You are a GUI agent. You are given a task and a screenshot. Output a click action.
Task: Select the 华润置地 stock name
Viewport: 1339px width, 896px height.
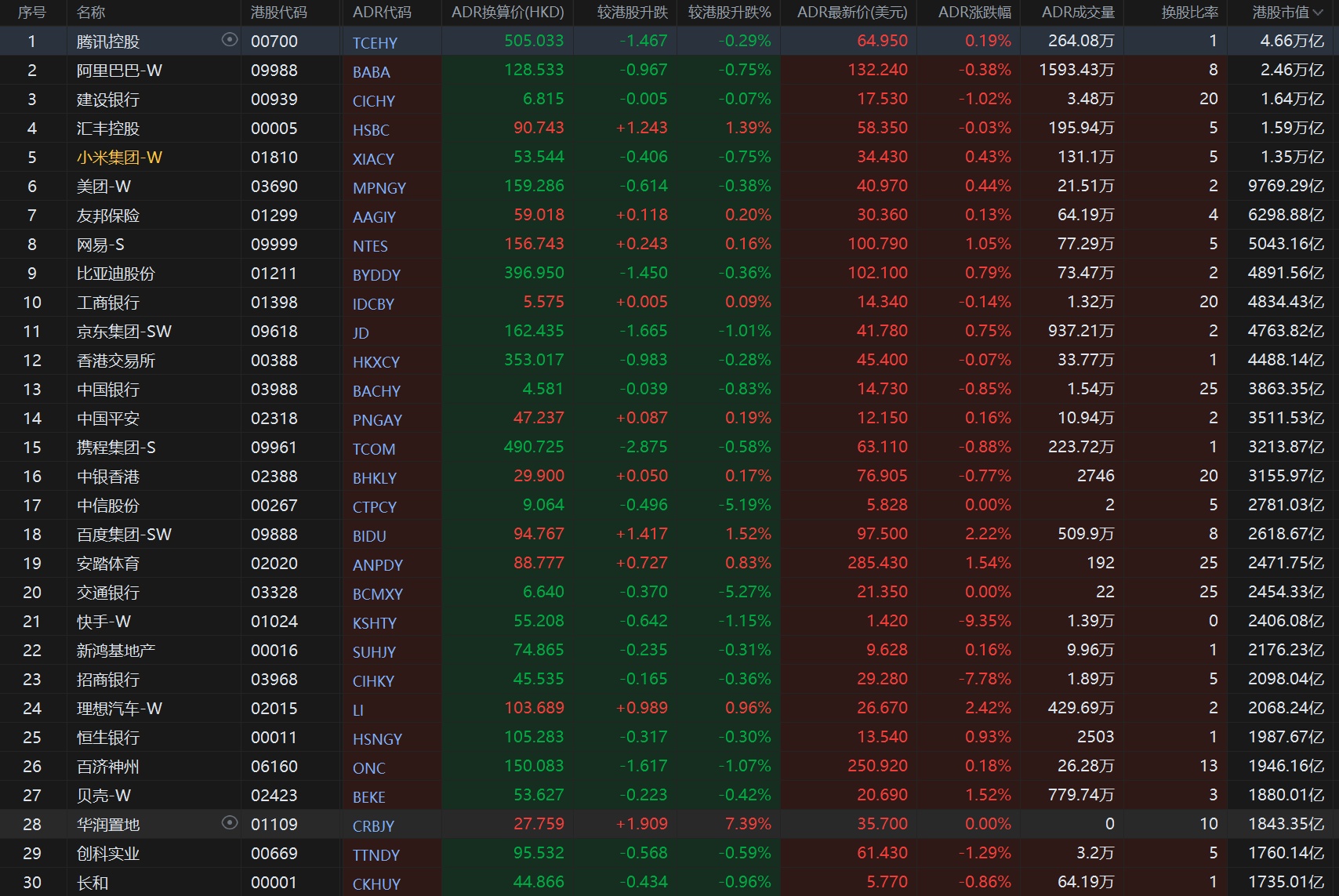(x=108, y=825)
